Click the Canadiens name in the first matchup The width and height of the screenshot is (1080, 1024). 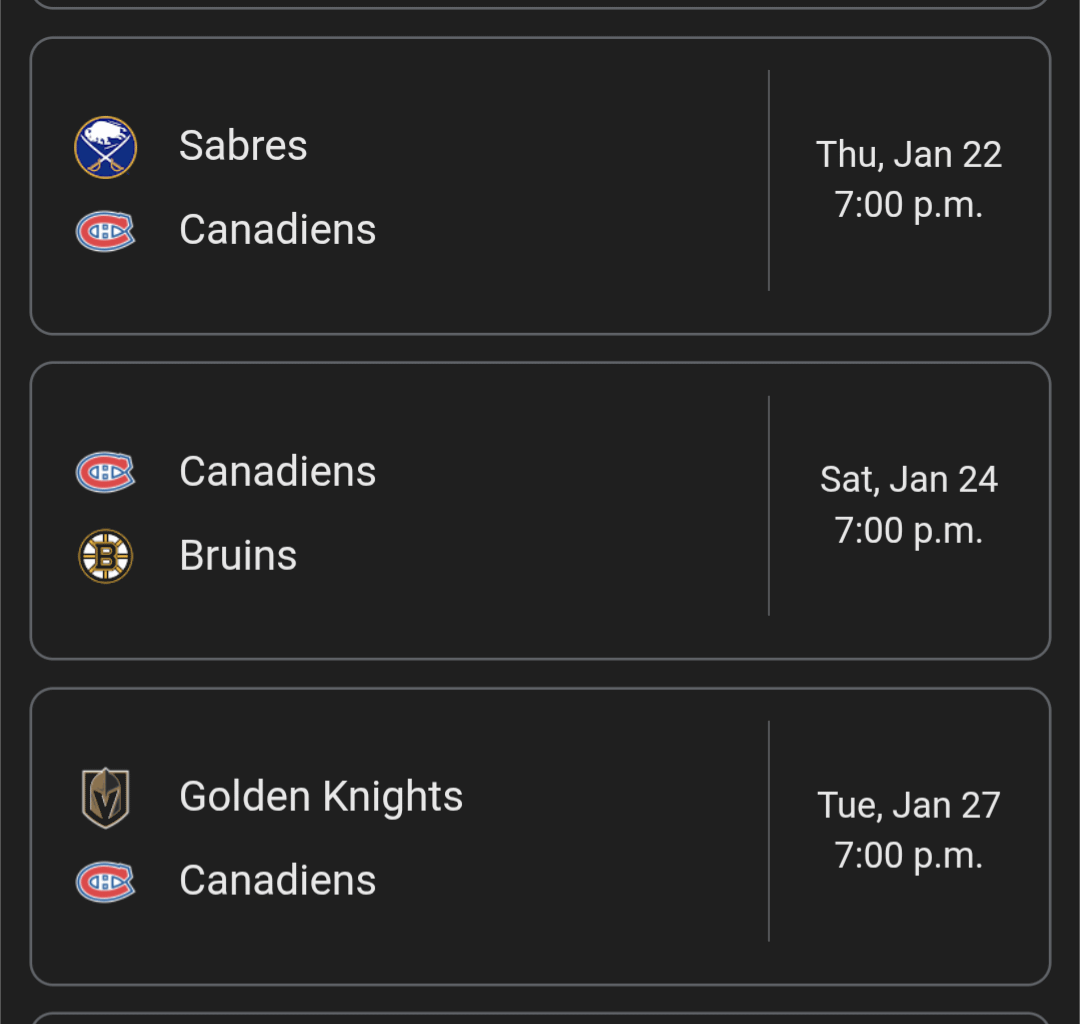pos(277,230)
